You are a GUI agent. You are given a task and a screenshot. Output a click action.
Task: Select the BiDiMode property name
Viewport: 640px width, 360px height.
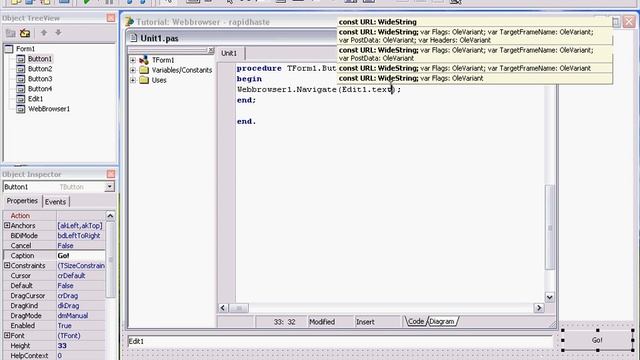click(x=24, y=236)
